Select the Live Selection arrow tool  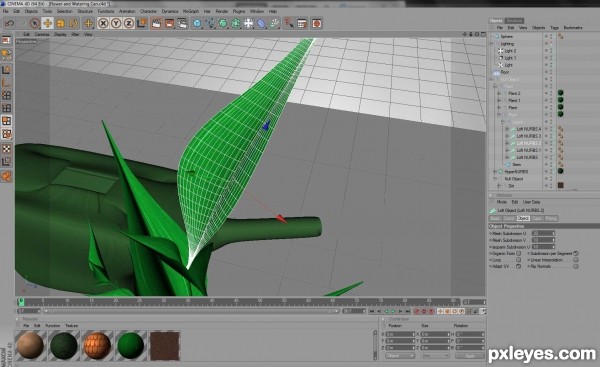tap(35, 23)
